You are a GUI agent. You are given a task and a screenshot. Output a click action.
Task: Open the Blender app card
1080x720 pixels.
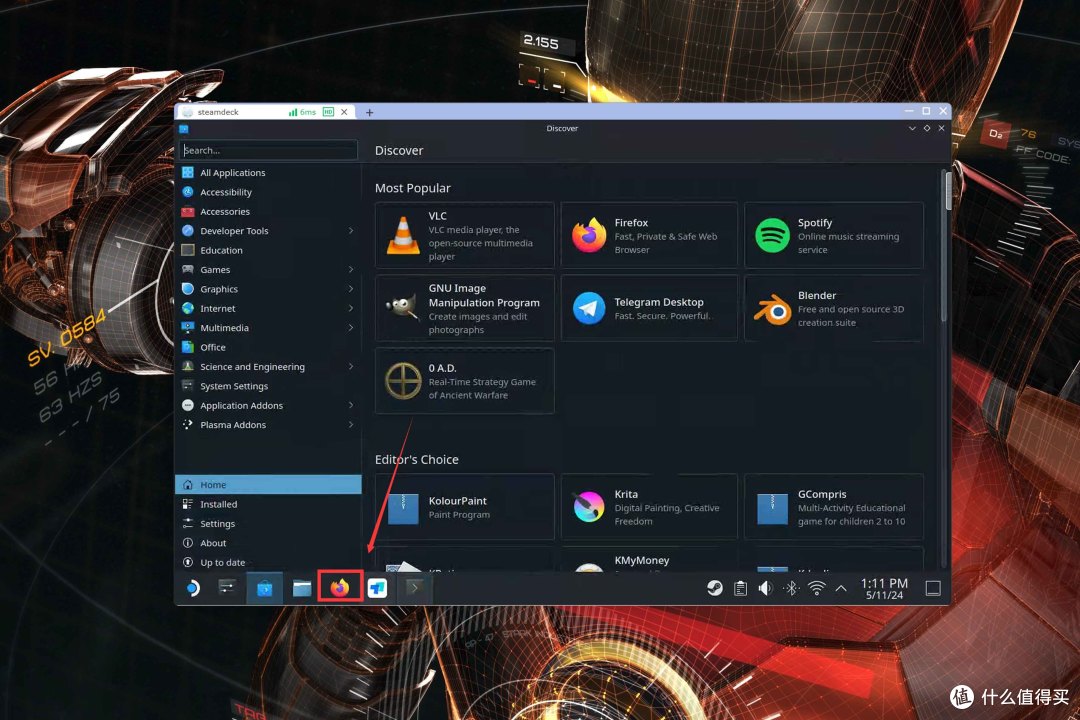pyautogui.click(x=833, y=308)
